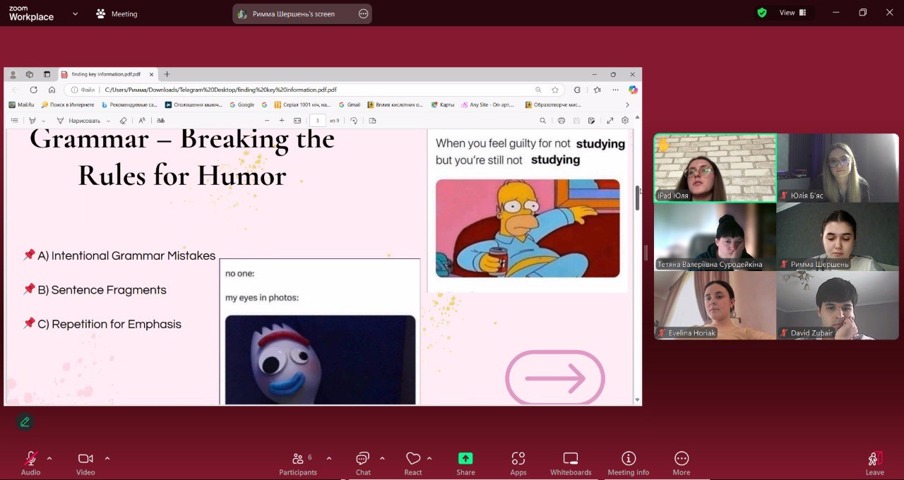Open the React heart menu

point(413,463)
